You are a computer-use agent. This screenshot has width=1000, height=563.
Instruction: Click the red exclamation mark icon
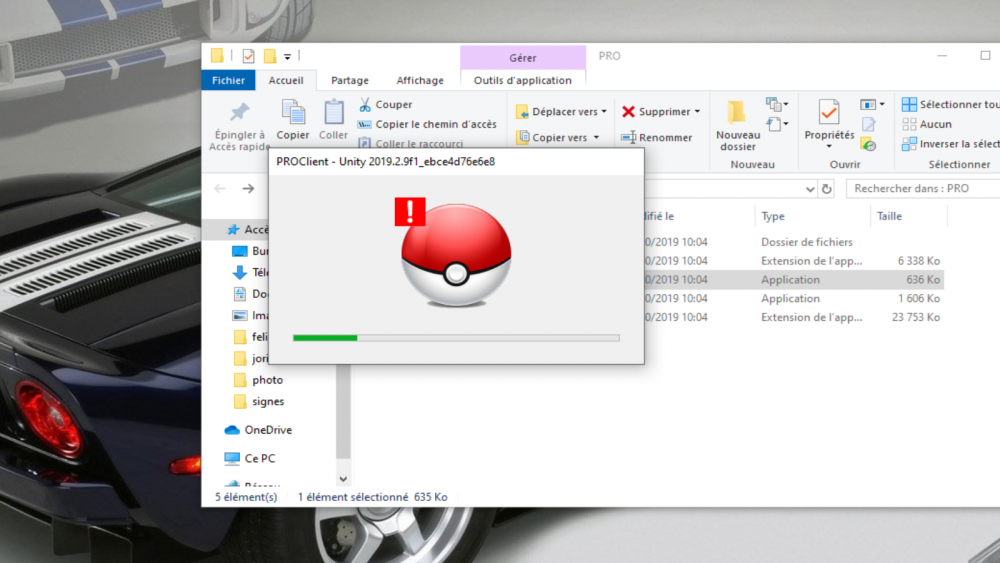tap(410, 211)
